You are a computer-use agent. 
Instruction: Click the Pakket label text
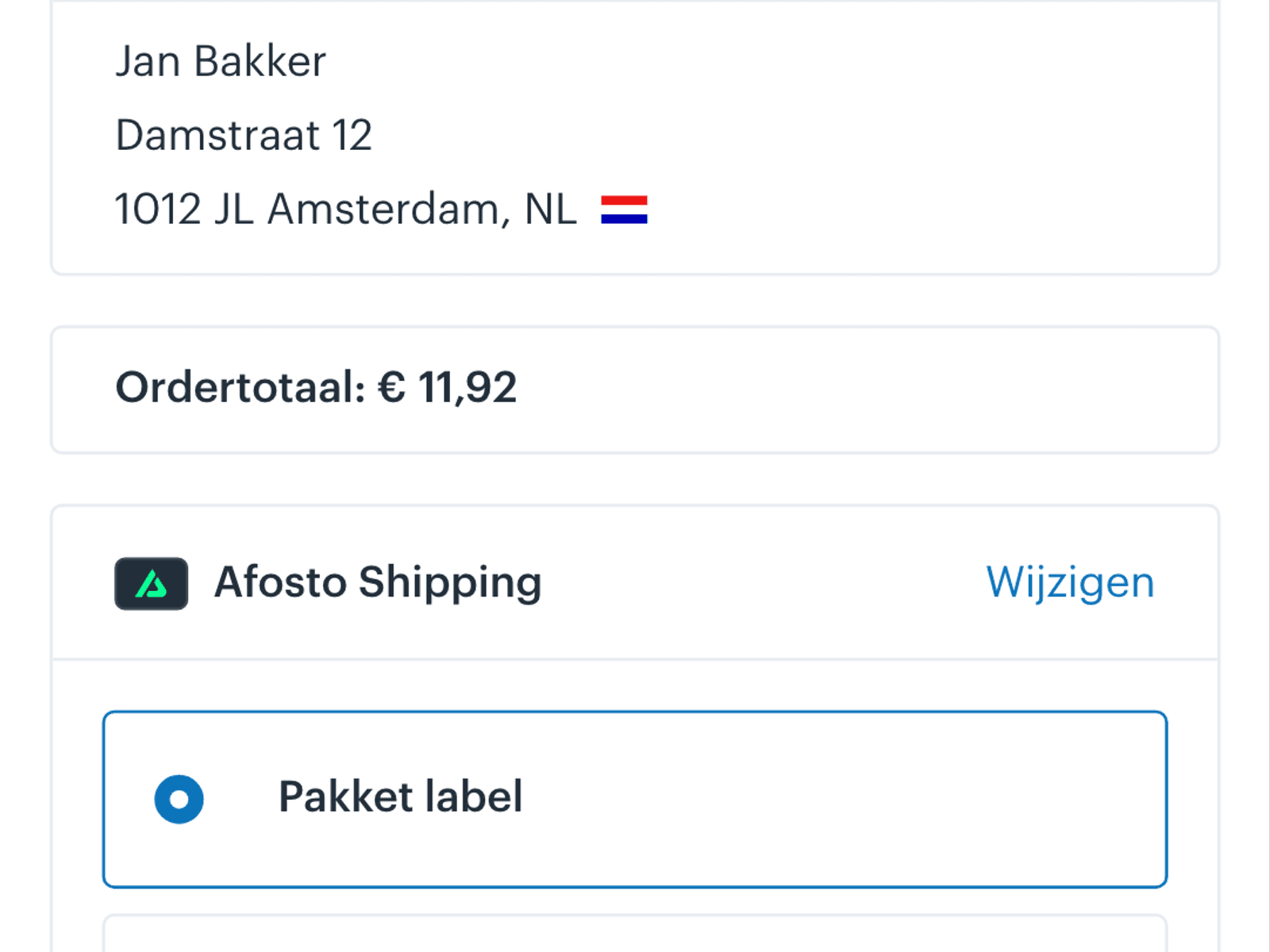[x=400, y=797]
